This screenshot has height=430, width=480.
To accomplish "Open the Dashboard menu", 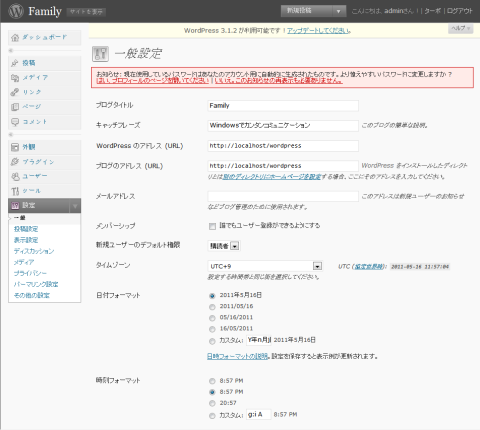I will coord(44,37).
